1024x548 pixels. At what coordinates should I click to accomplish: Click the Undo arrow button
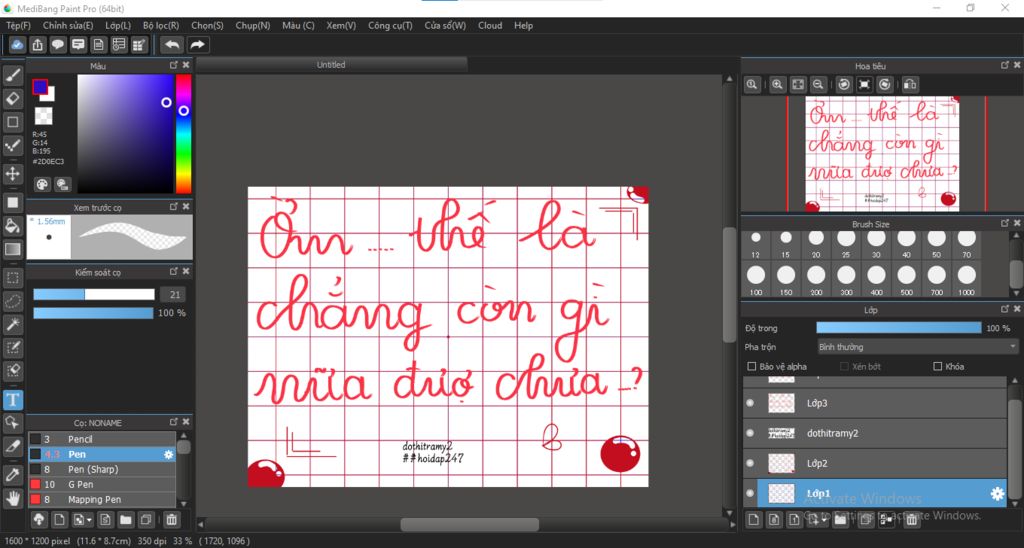click(x=172, y=44)
